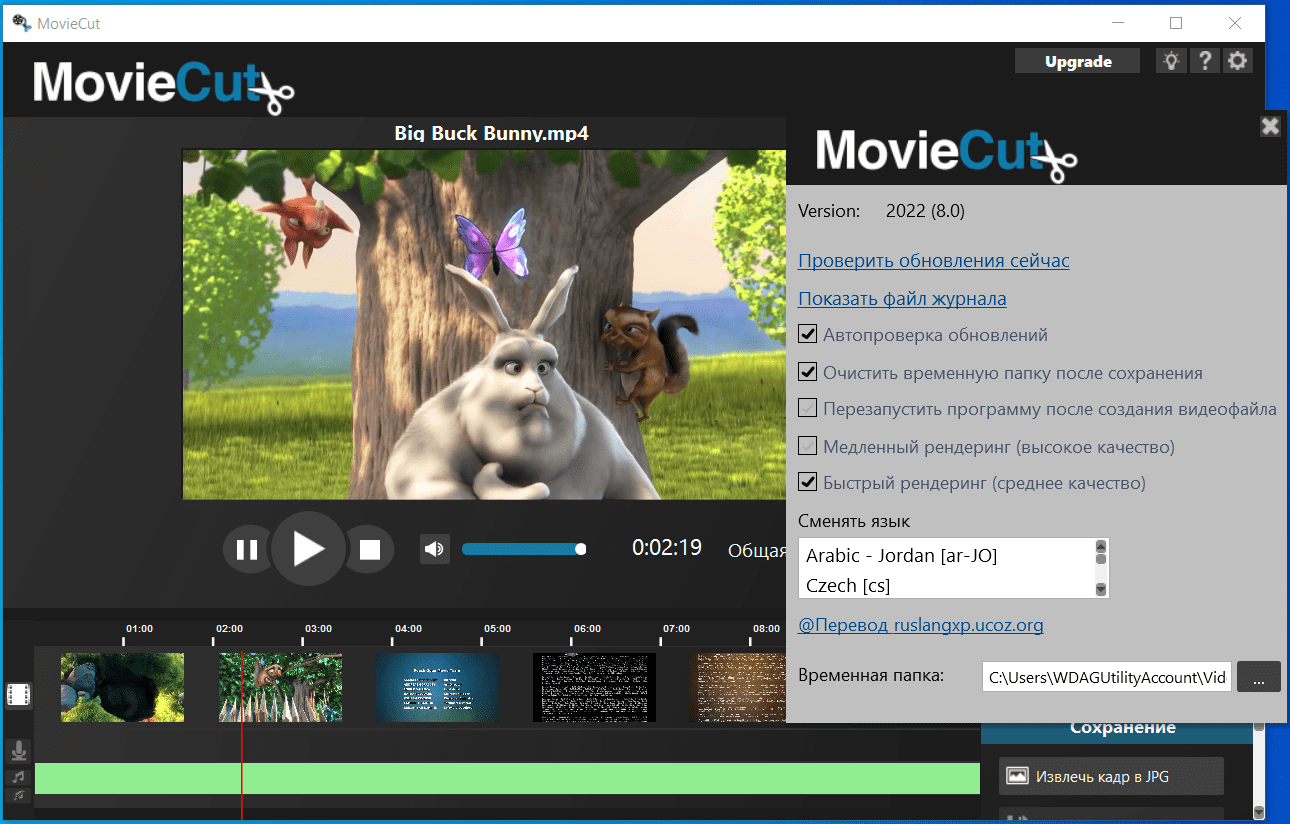Mute audio with the speaker icon
Image resolution: width=1290 pixels, height=824 pixels.
tap(435, 549)
